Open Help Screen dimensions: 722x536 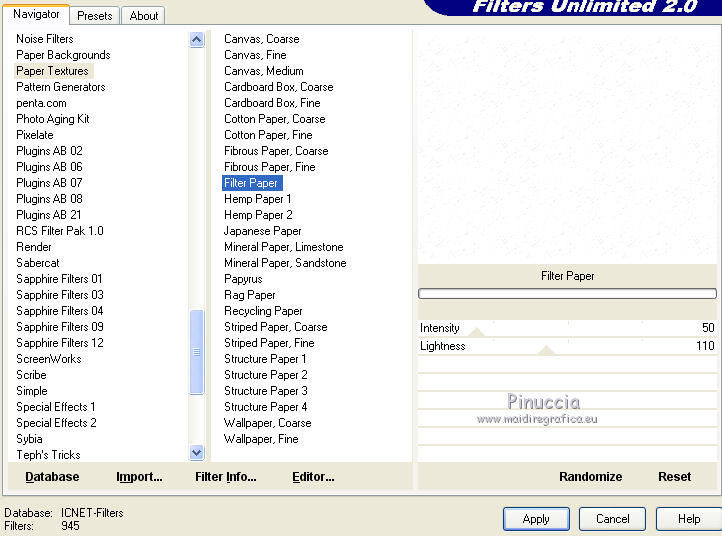click(688, 519)
